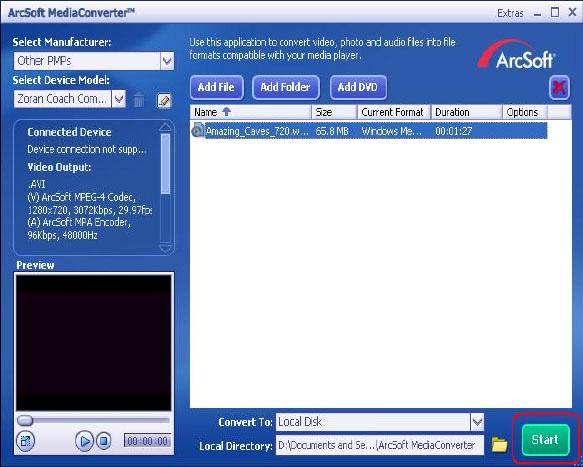This screenshot has width=583, height=467.
Task: Browse local directory with yellow folder icon
Action: click(x=499, y=444)
